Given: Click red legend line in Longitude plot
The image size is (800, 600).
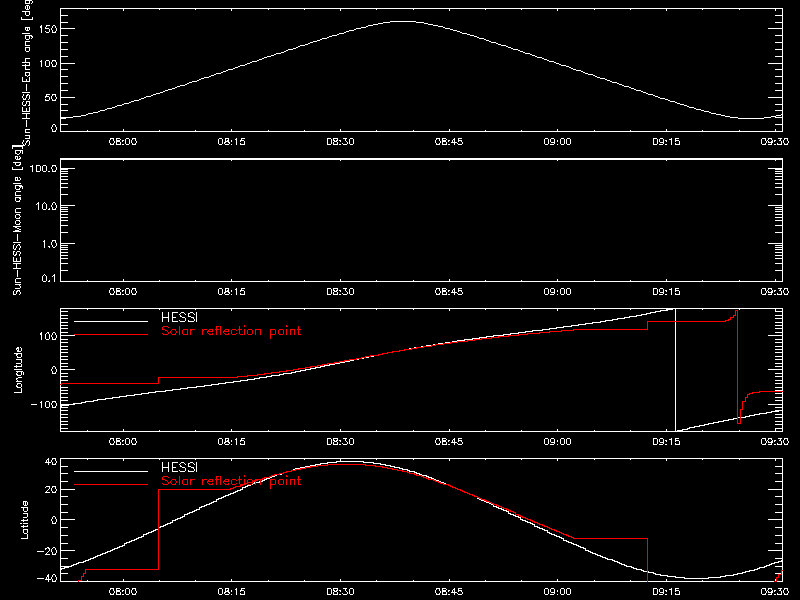Looking at the screenshot, I should 111,335.
